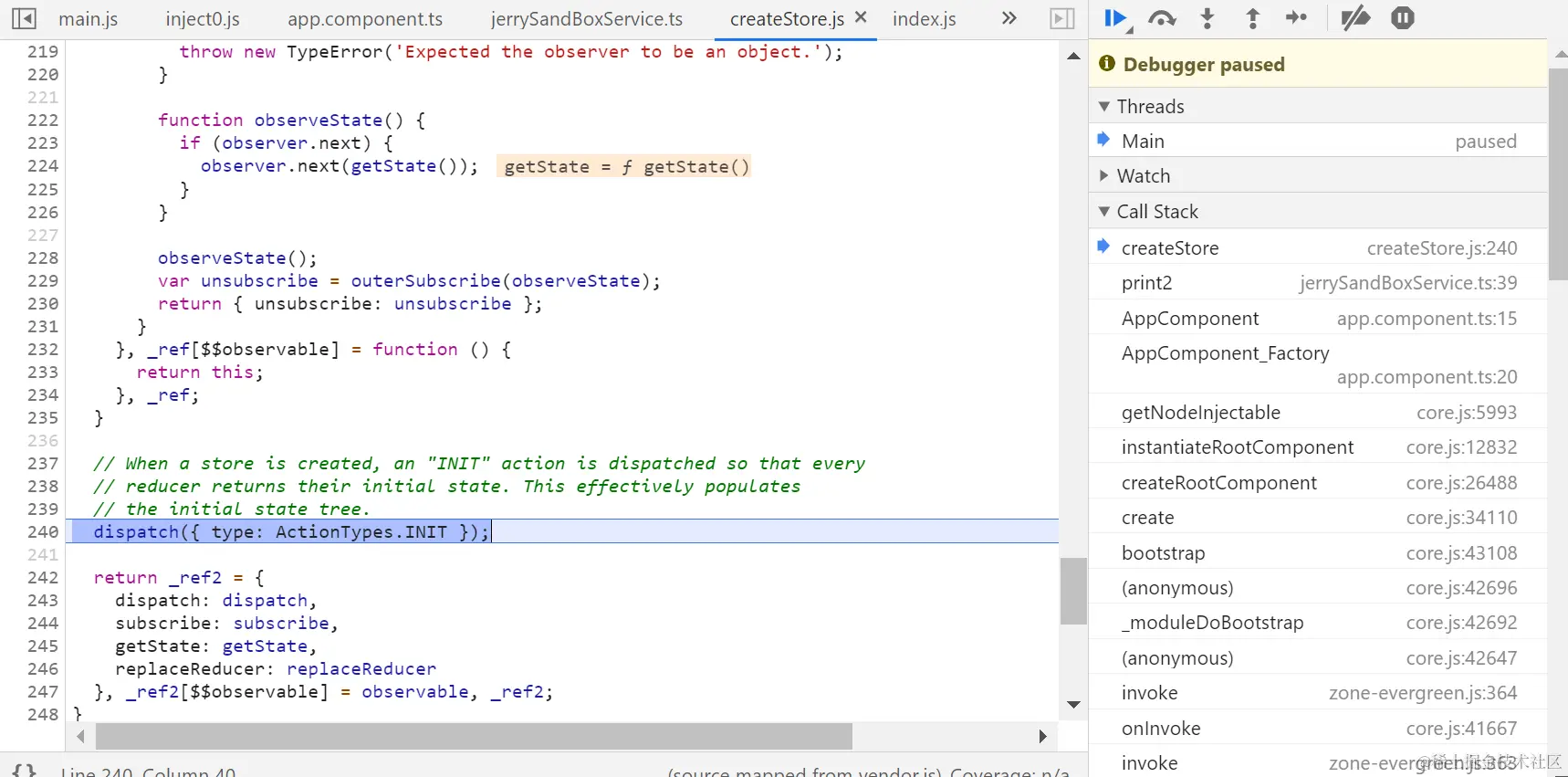Hide the debugger sidebar icon

point(1062,18)
